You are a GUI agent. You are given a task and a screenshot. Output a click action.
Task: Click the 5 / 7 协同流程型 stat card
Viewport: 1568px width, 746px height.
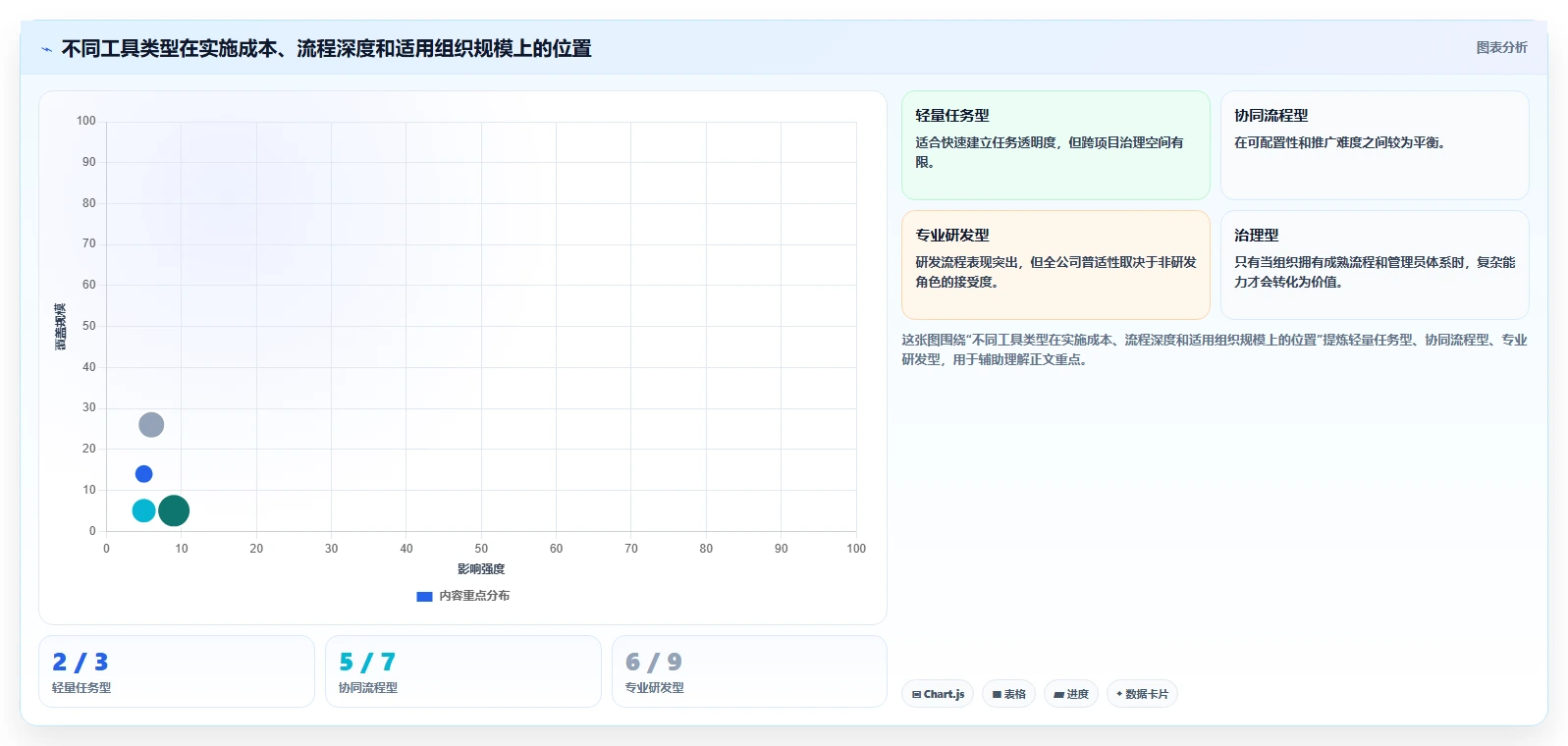click(x=463, y=671)
